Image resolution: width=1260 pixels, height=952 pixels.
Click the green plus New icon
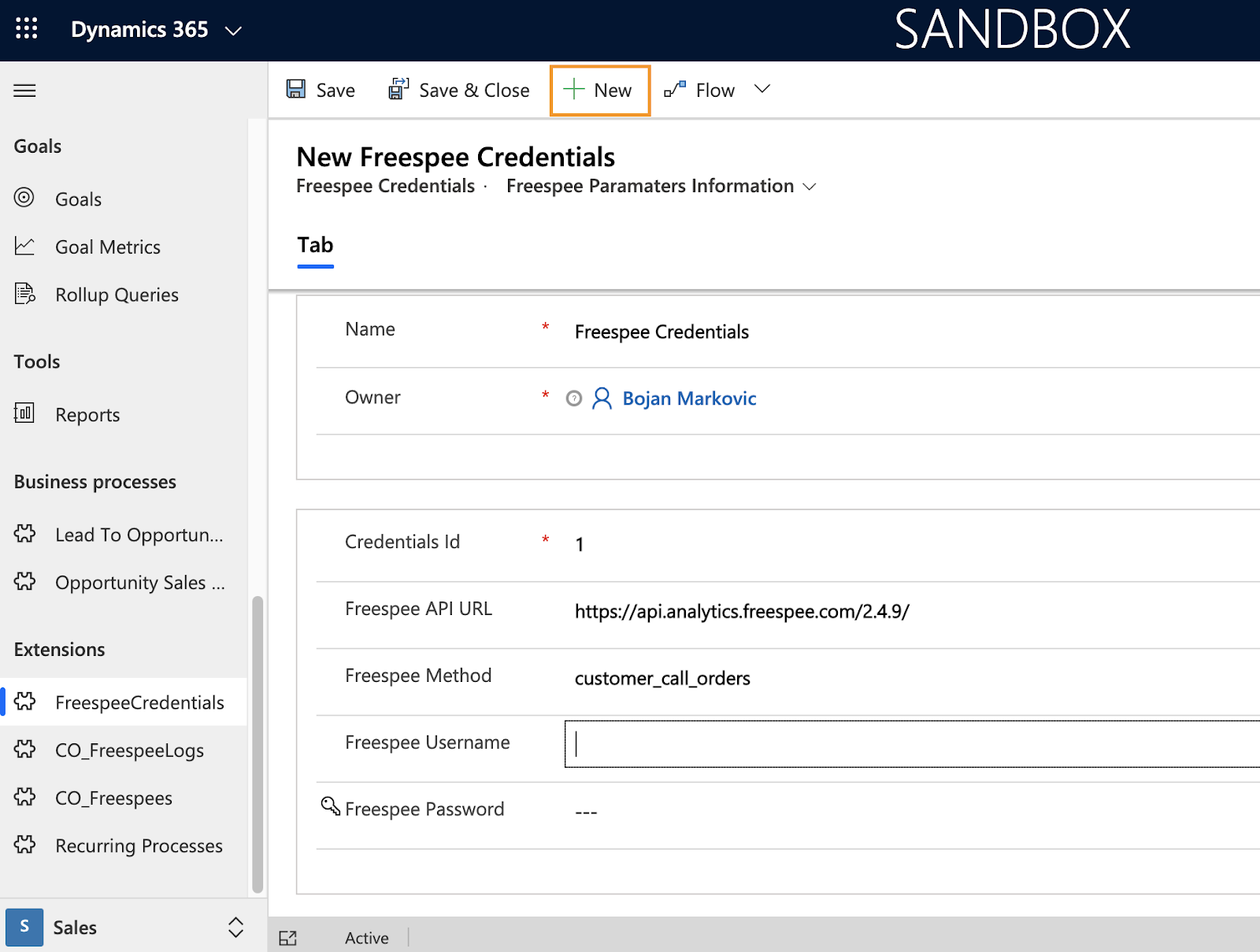pyautogui.click(x=574, y=90)
